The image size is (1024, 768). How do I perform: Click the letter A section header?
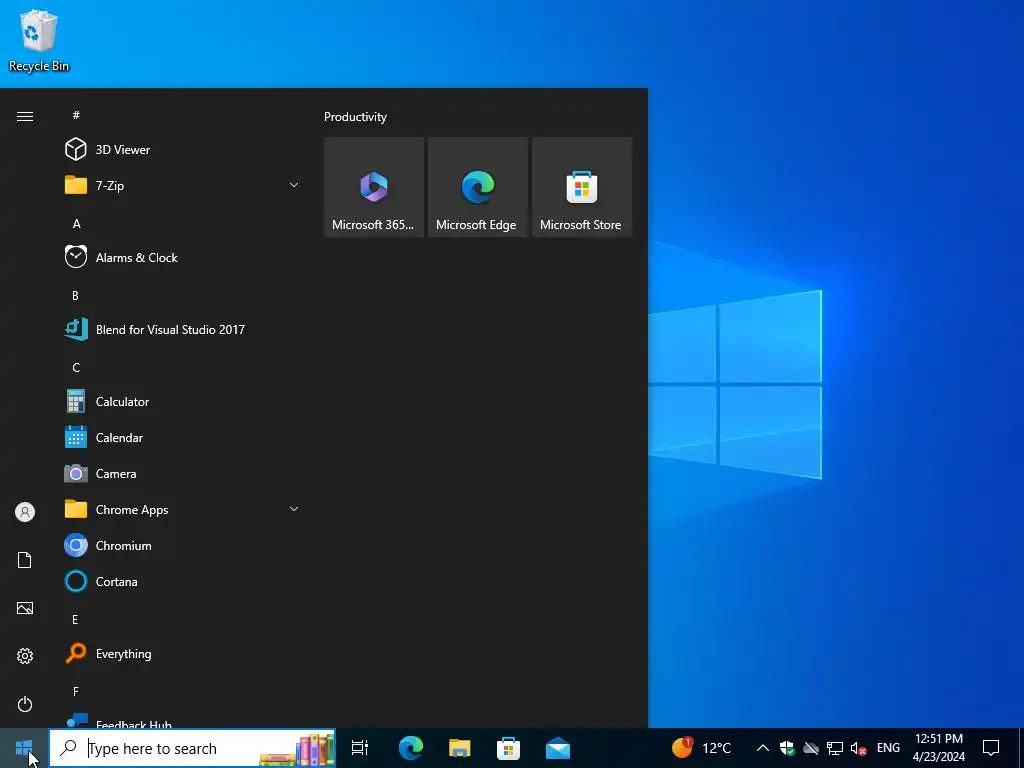[x=76, y=224]
